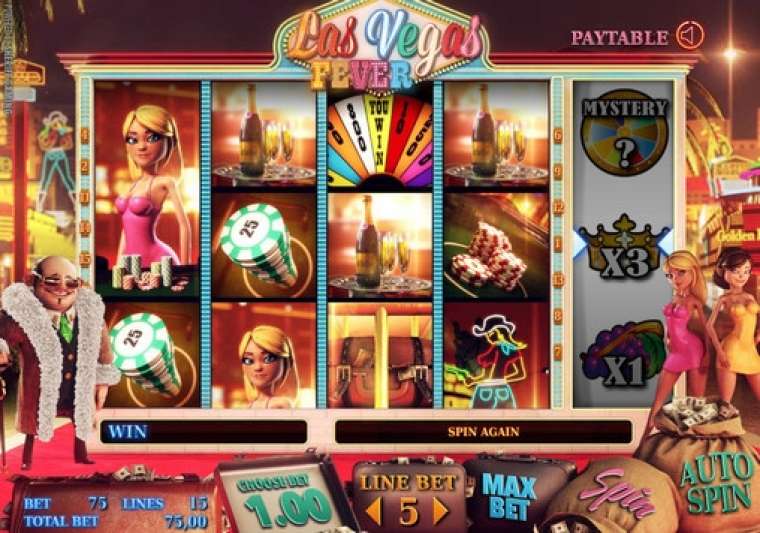Select the X1 grapes multiplier symbol

click(x=623, y=354)
